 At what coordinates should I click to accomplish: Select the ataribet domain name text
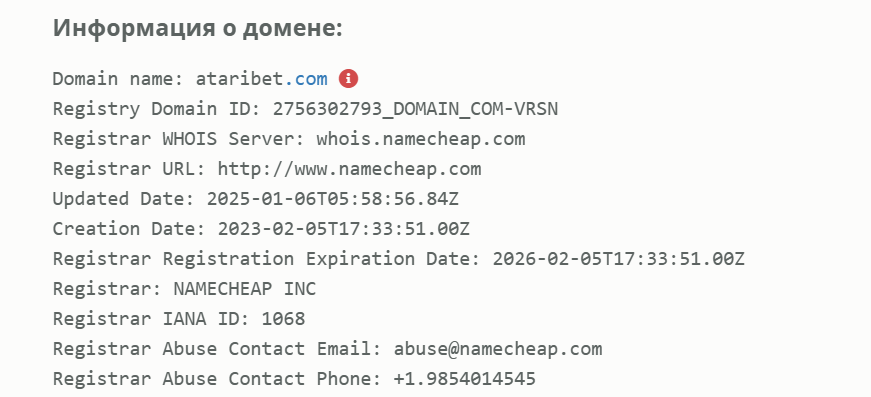(x=240, y=79)
